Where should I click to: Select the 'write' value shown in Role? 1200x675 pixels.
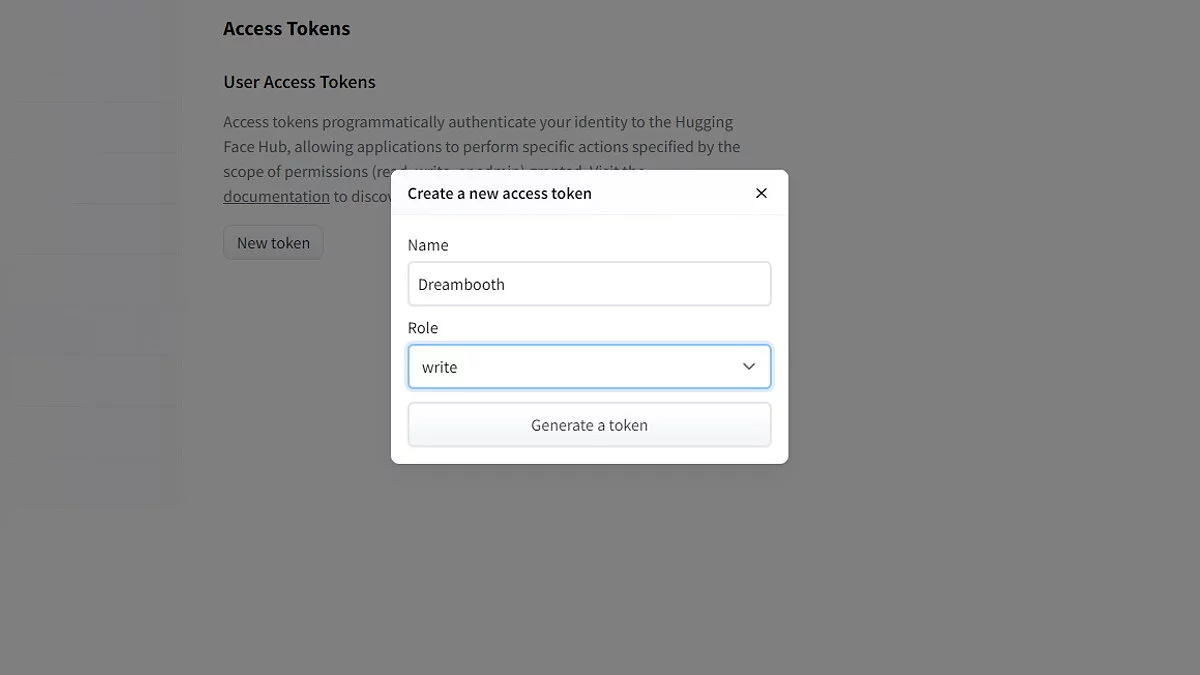(x=440, y=368)
